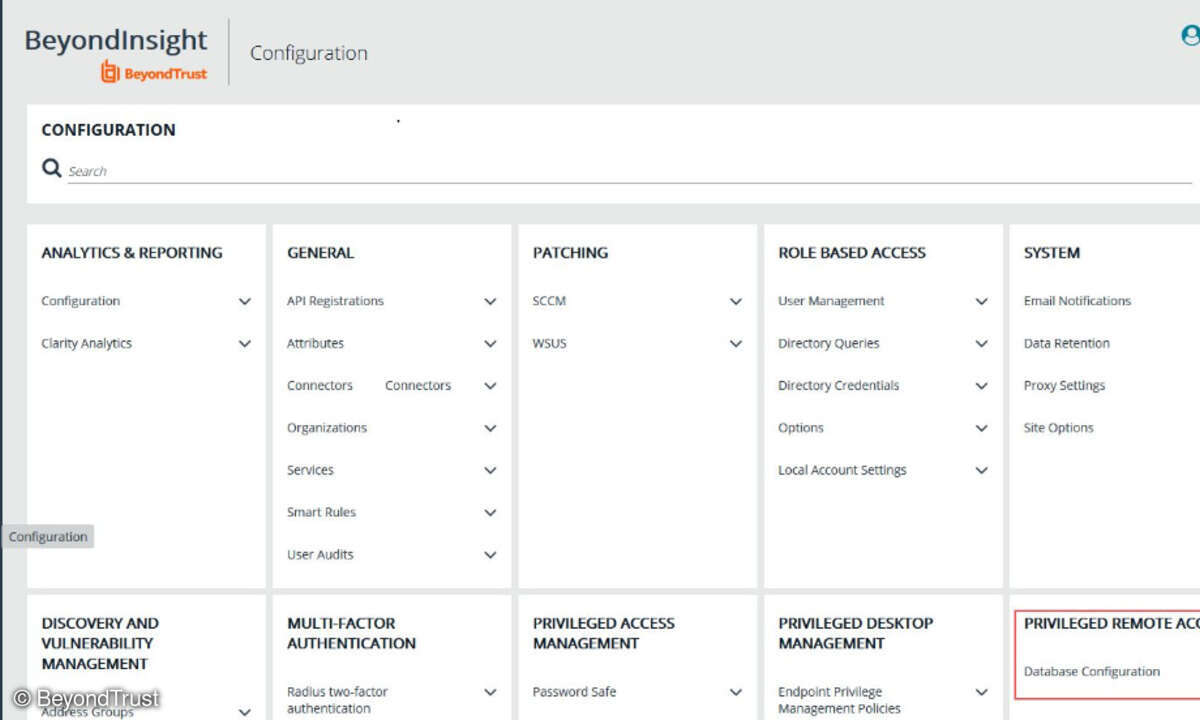Expand the Services chevron
The height and width of the screenshot is (720, 1200).
[490, 470]
